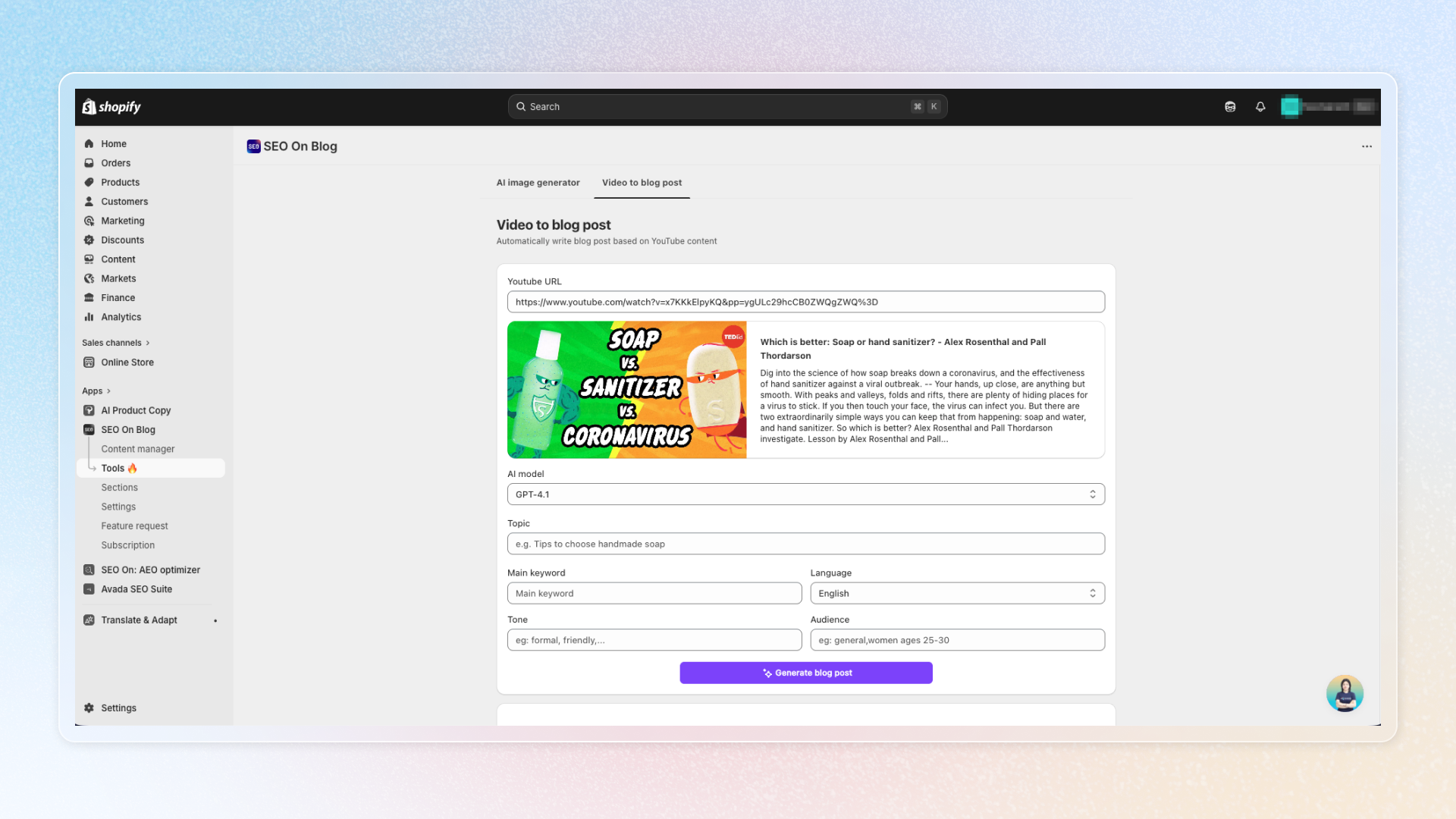
Task: Open the Language dropdown set to English
Action: pos(957,594)
